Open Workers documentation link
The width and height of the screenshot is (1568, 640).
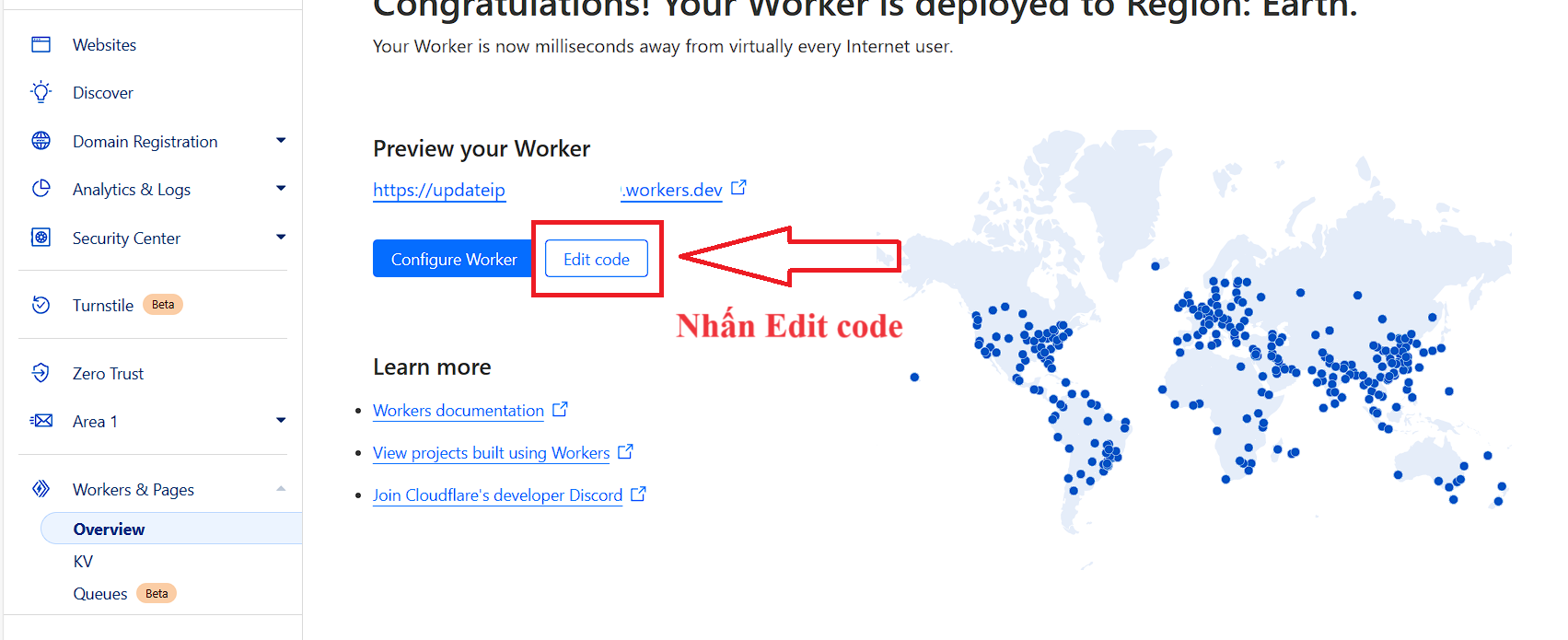(x=459, y=411)
